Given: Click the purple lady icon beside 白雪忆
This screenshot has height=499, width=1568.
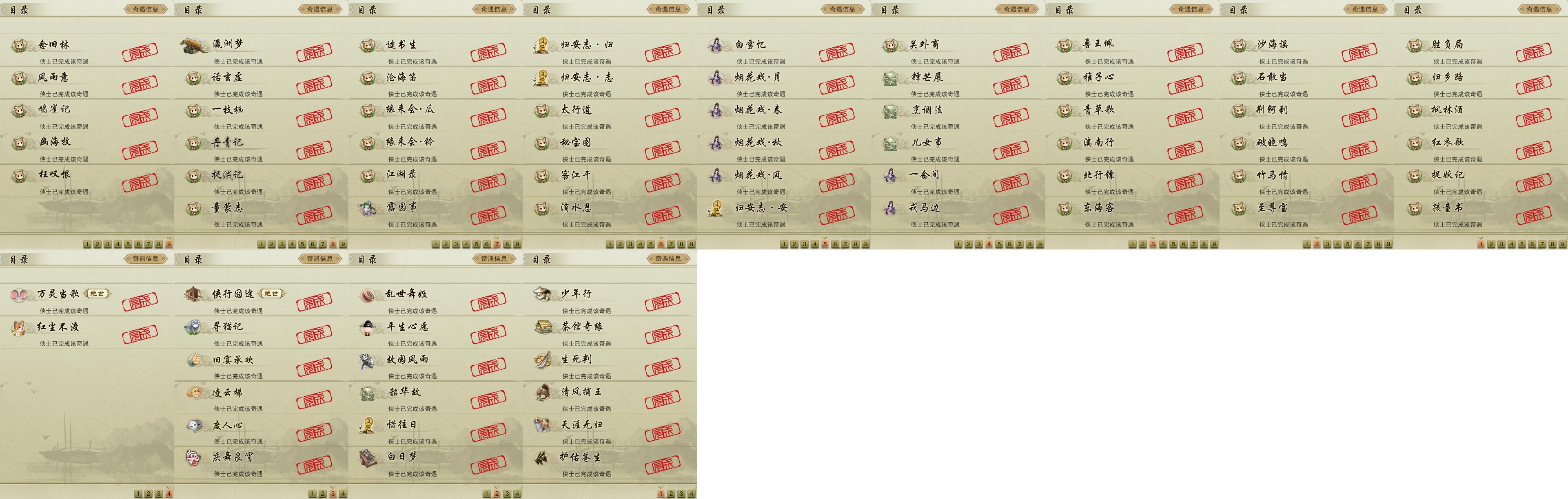Looking at the screenshot, I should coord(716,45).
